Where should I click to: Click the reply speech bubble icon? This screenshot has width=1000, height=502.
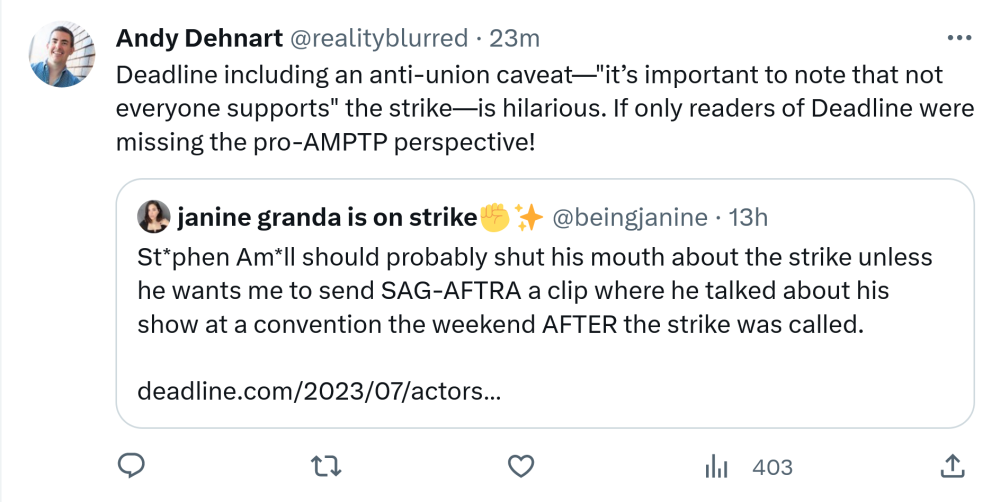[x=132, y=466]
